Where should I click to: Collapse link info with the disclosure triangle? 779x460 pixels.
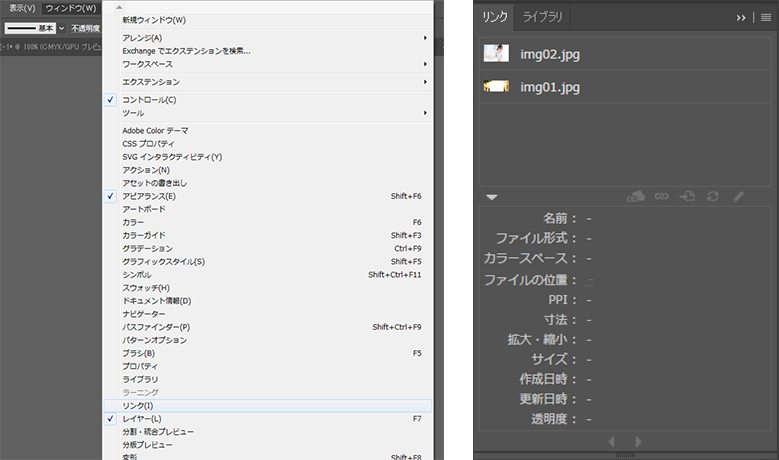pyautogui.click(x=492, y=197)
